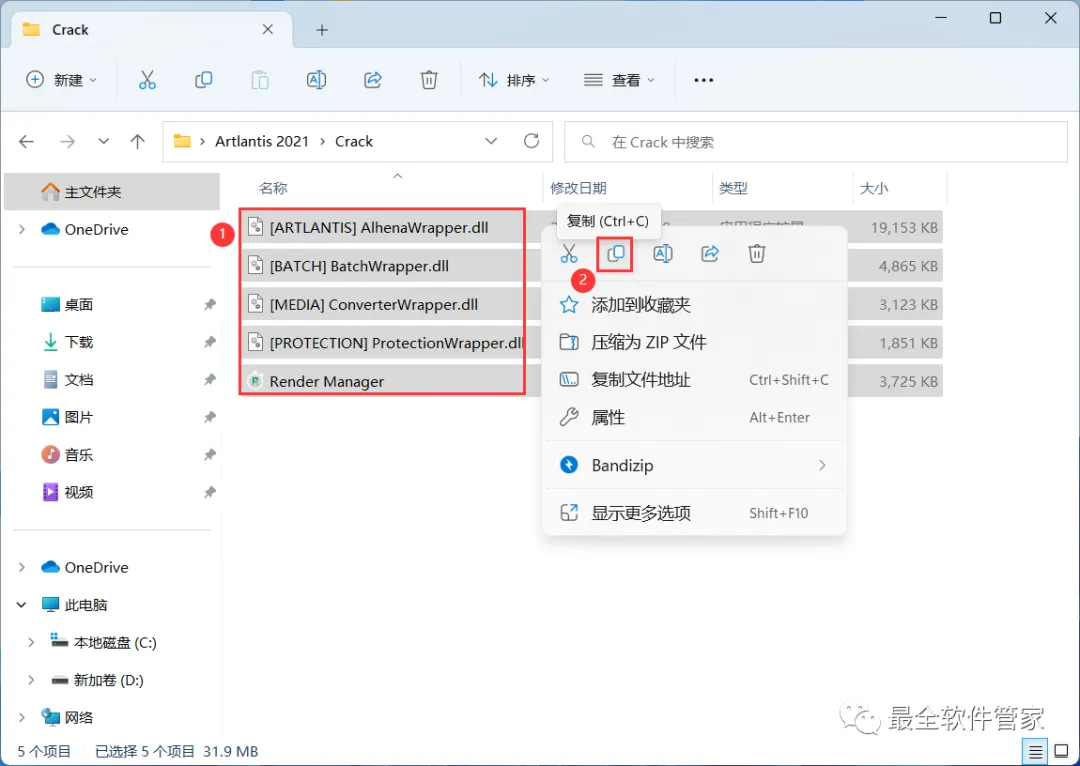
Task: Click the Delete icon in the context menu
Action: 757,253
